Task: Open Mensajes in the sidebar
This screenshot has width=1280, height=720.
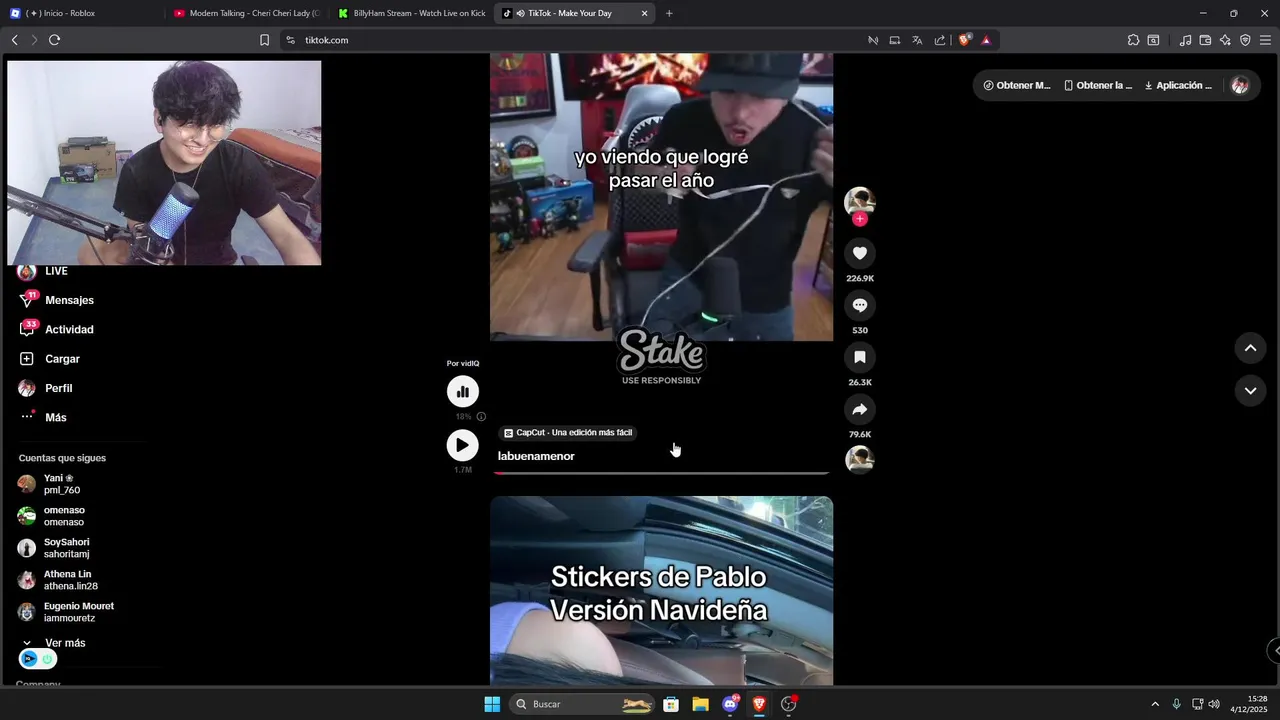Action: click(x=57, y=300)
